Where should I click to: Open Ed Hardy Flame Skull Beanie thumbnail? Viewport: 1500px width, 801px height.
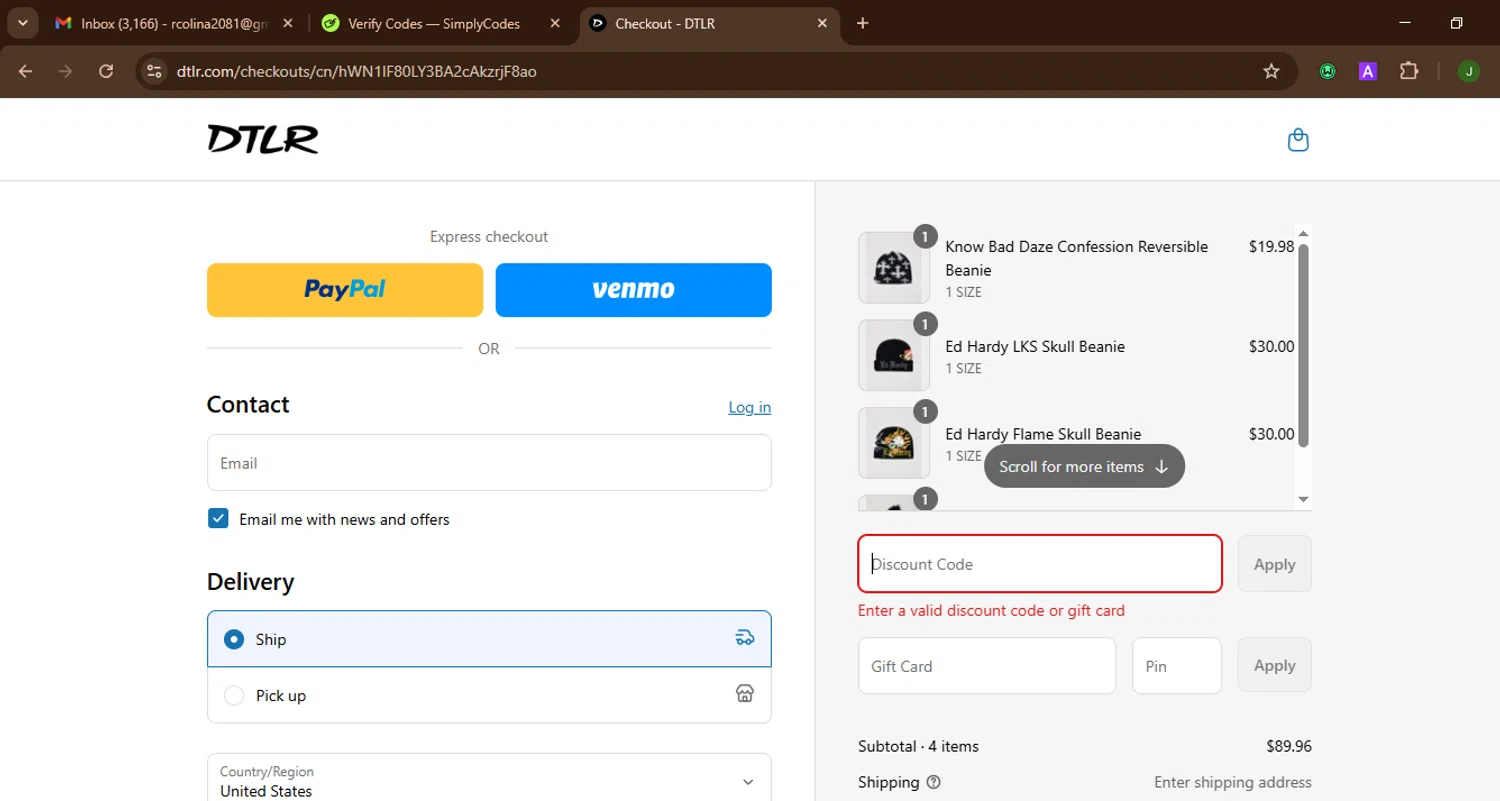click(x=894, y=443)
